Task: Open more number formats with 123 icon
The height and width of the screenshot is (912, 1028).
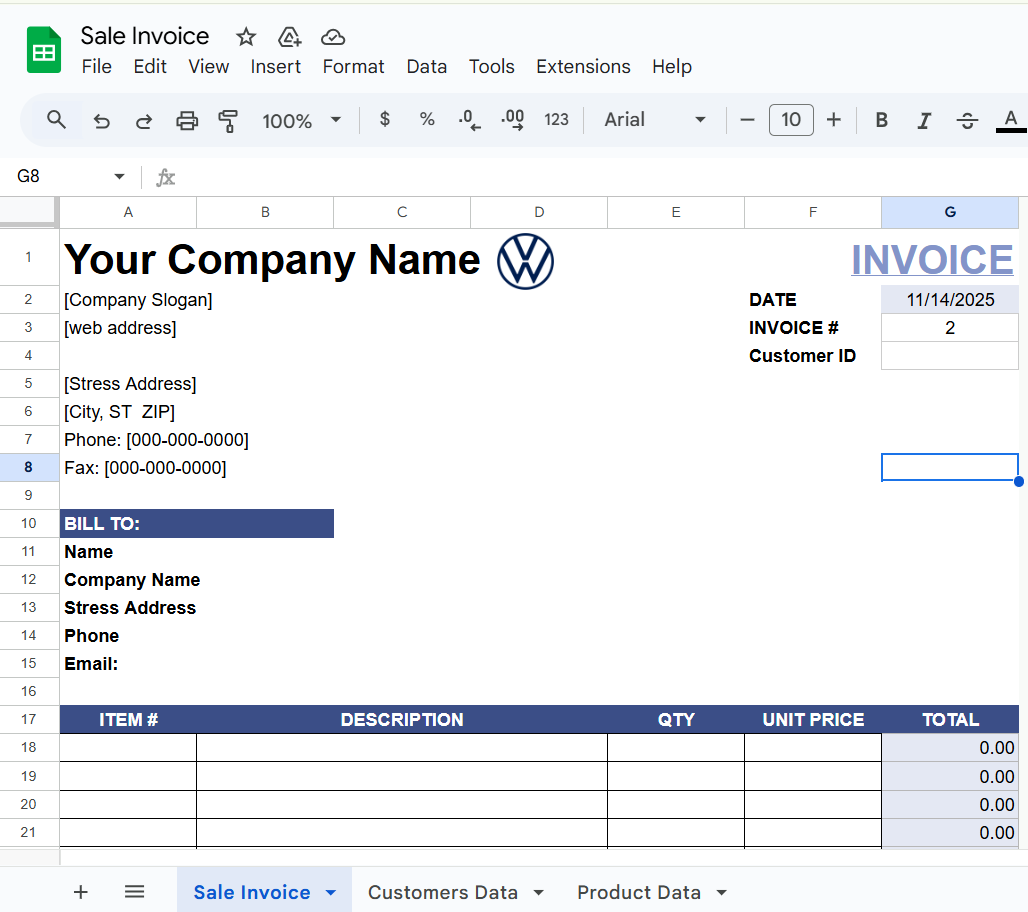Action: pos(556,120)
